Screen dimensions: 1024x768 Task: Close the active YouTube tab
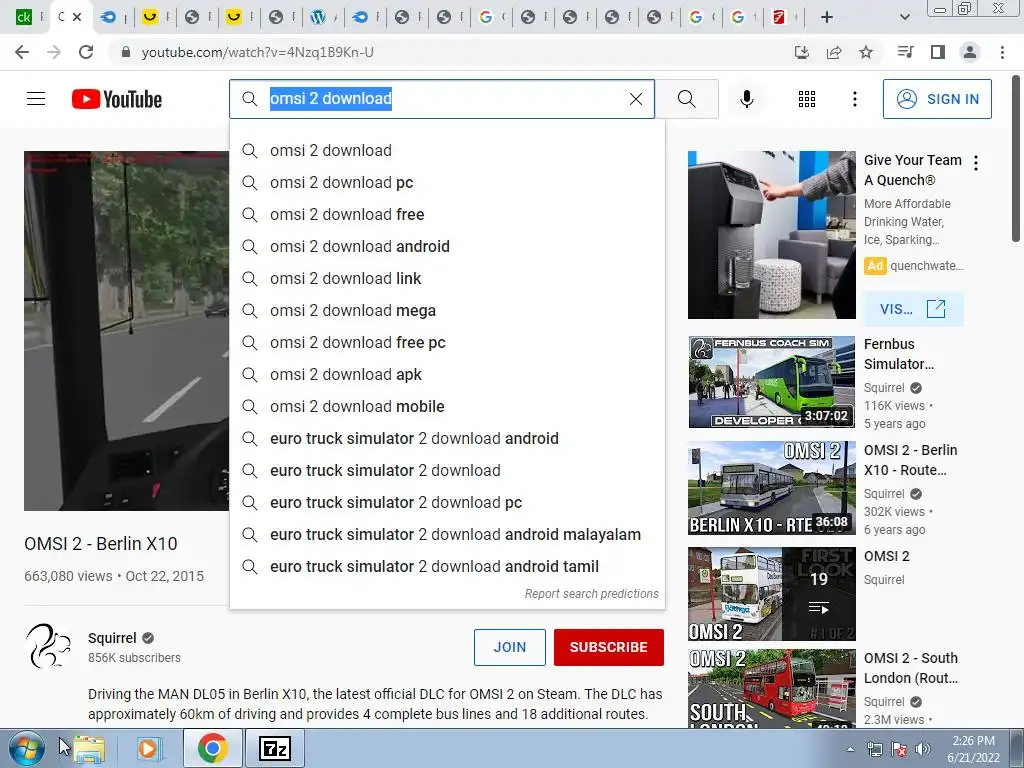[77, 17]
